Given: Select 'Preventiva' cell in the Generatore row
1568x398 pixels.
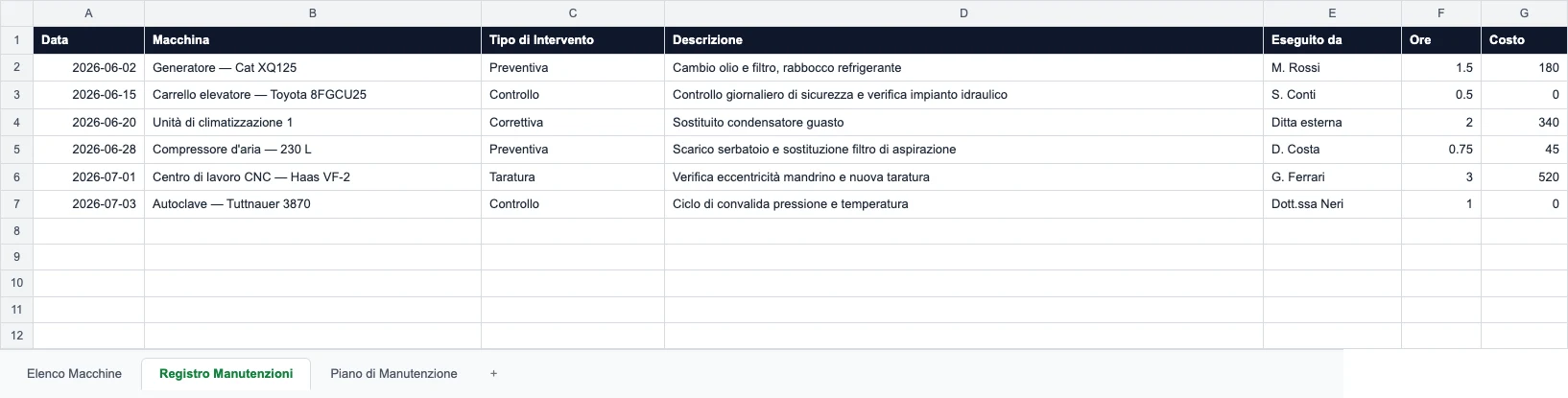Looking at the screenshot, I should pos(573,68).
